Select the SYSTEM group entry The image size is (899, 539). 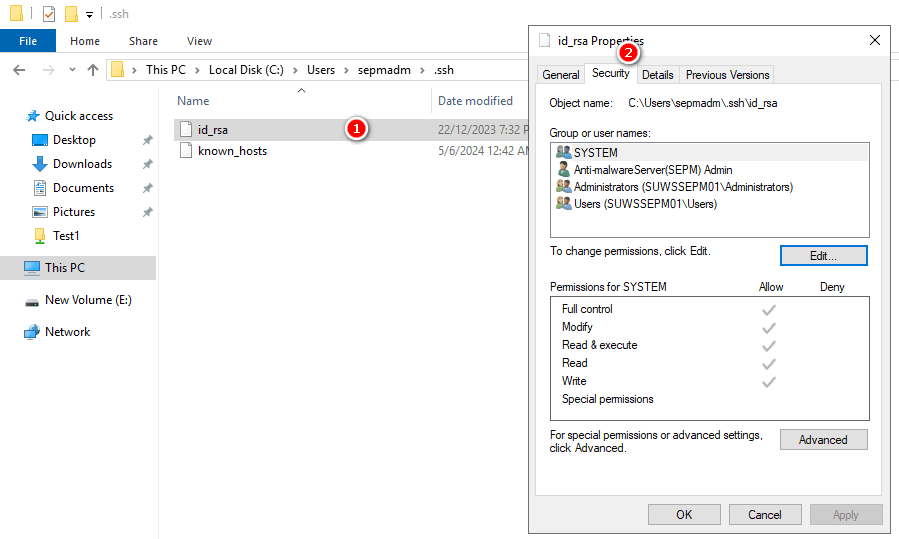pyautogui.click(x=595, y=153)
